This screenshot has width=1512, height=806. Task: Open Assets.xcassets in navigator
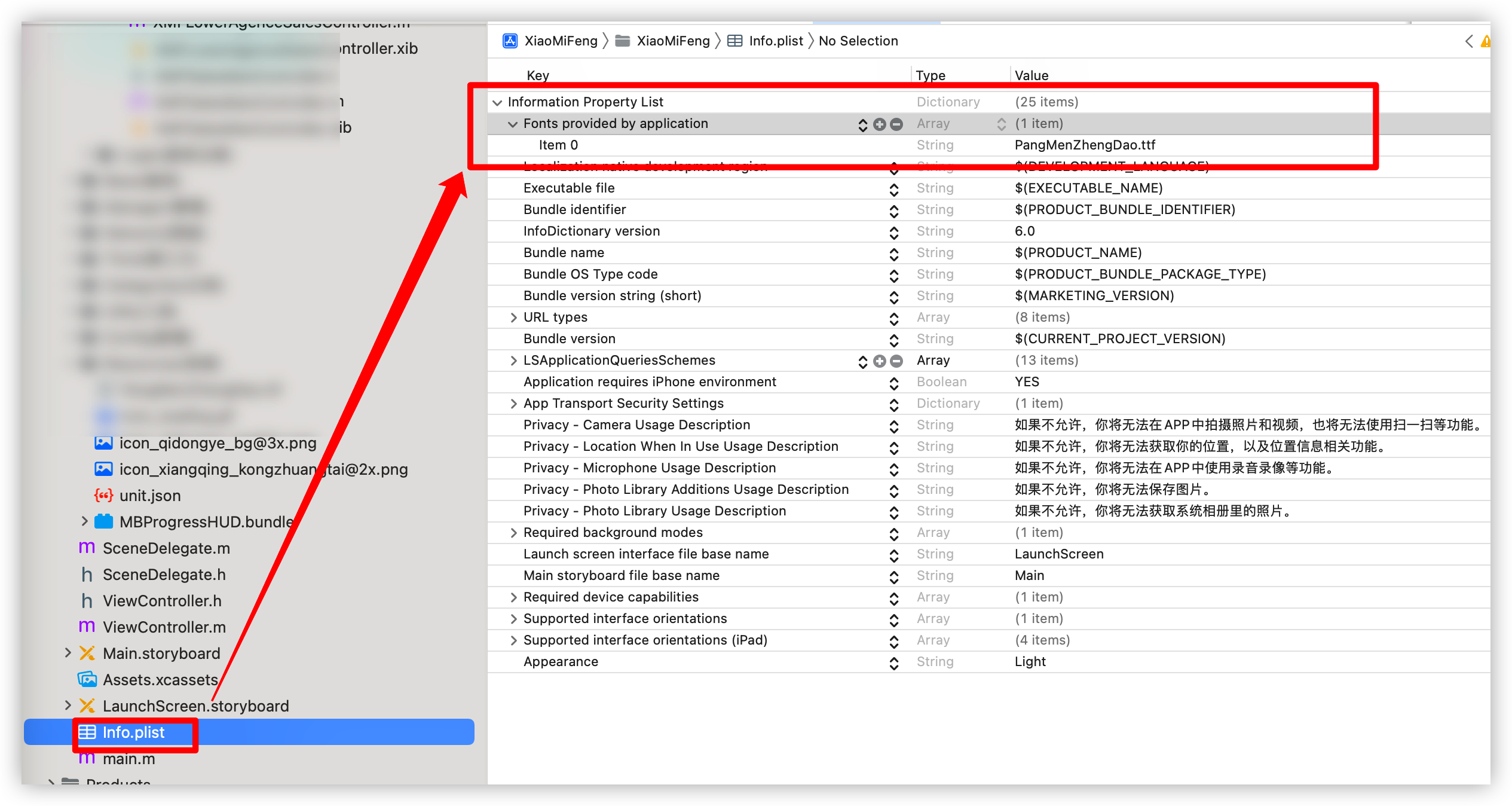pos(160,680)
